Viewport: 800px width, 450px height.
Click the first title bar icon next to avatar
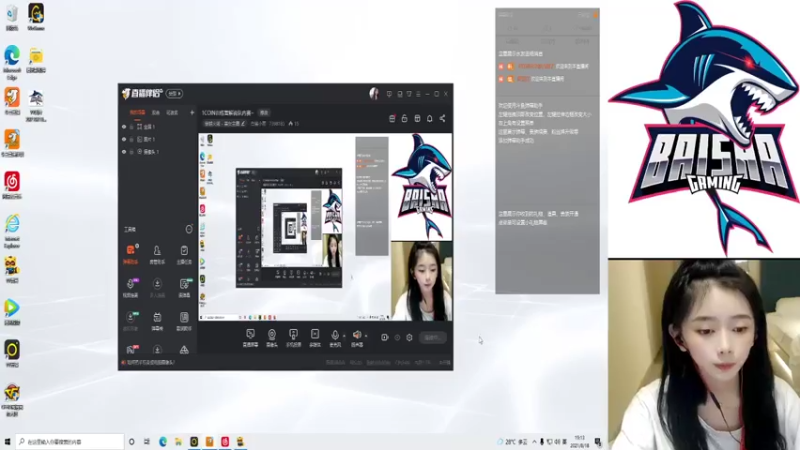point(389,94)
